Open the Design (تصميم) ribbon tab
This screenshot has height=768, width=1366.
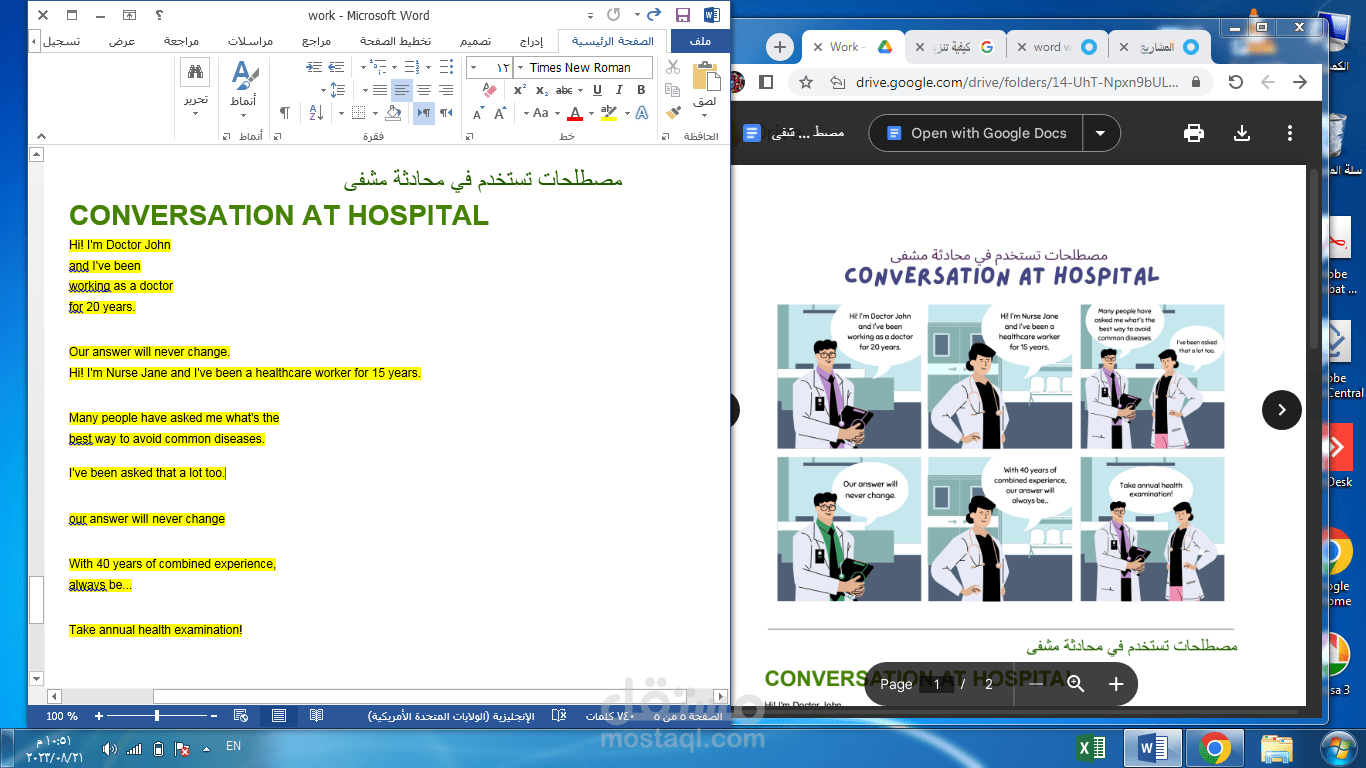click(x=475, y=41)
